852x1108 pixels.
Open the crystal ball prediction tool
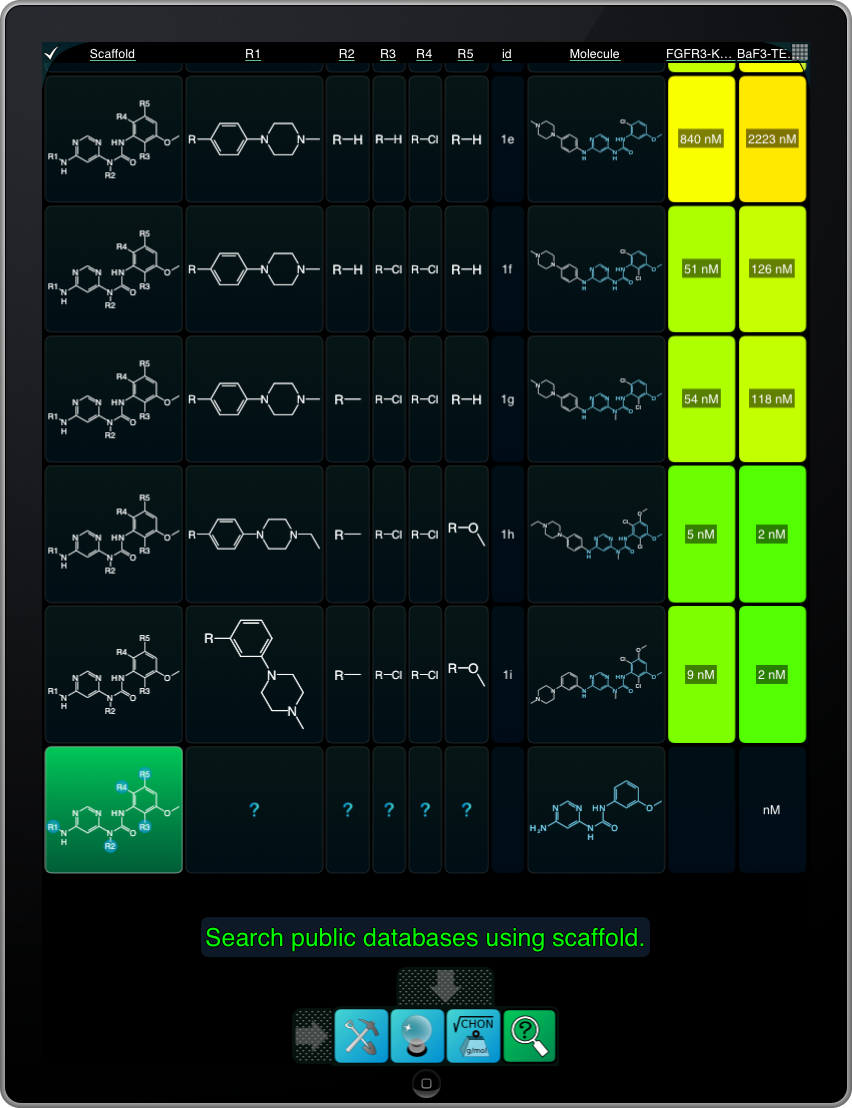pyautogui.click(x=417, y=1036)
